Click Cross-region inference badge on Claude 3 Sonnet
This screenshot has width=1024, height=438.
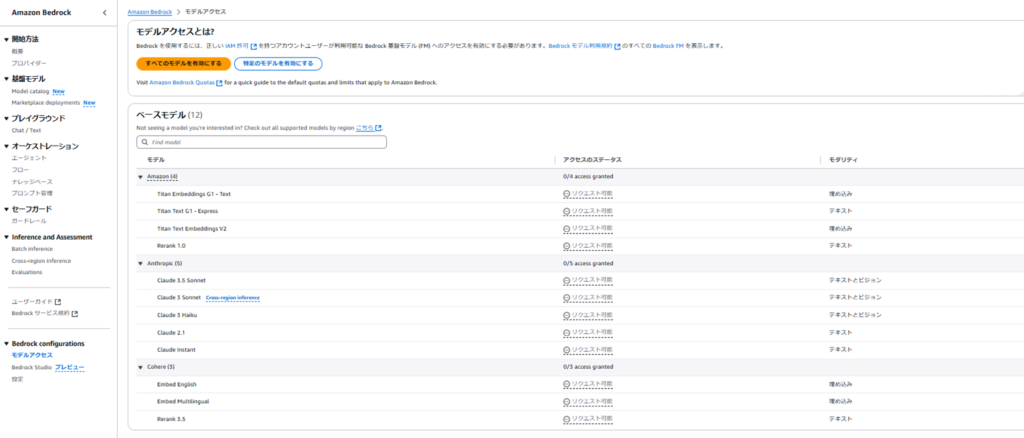click(232, 298)
